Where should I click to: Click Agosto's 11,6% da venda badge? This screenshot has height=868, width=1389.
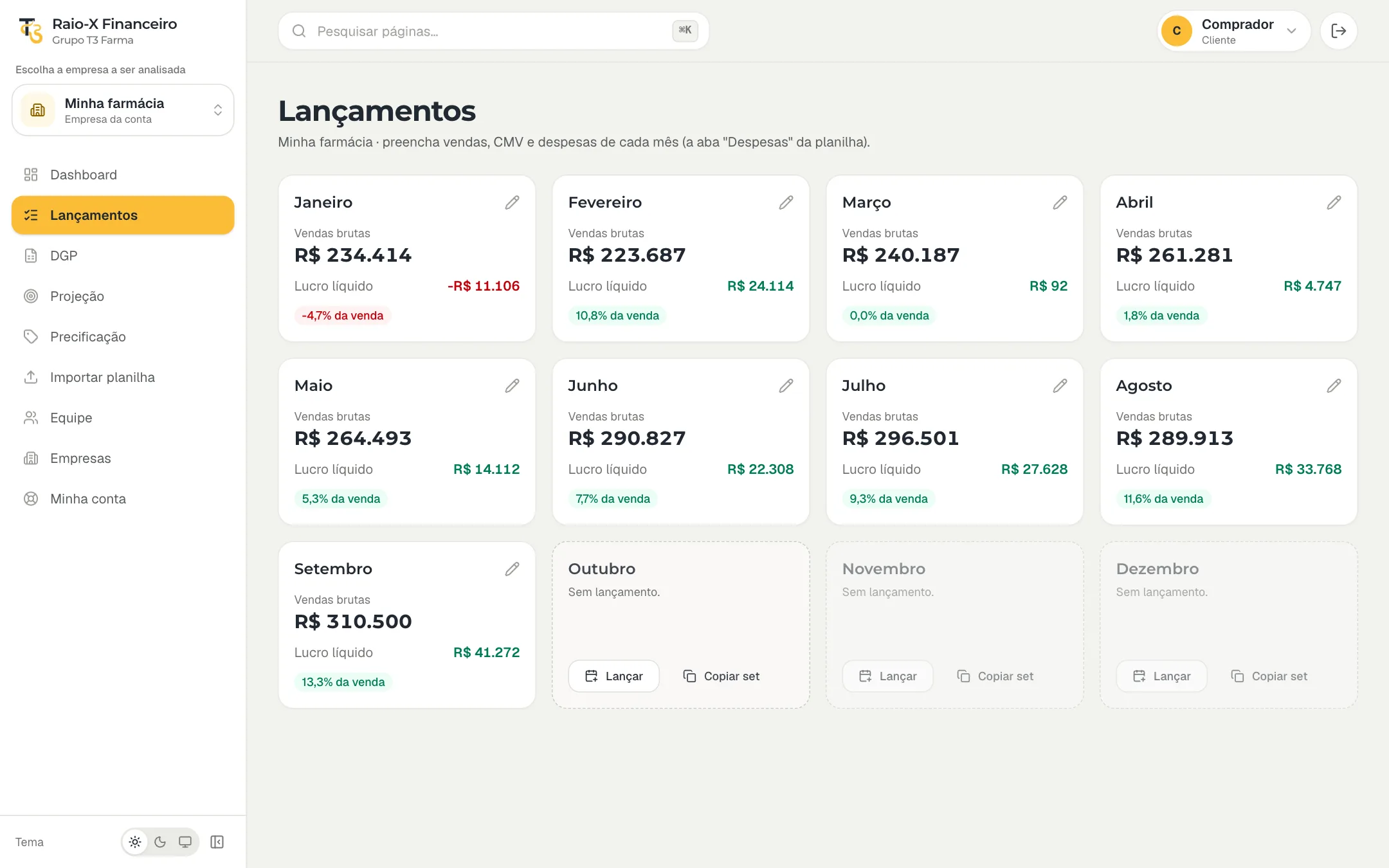point(1163,499)
